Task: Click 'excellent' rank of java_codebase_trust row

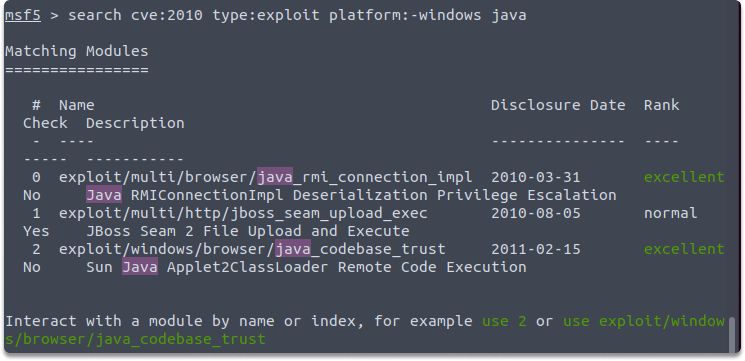Action: (684, 249)
